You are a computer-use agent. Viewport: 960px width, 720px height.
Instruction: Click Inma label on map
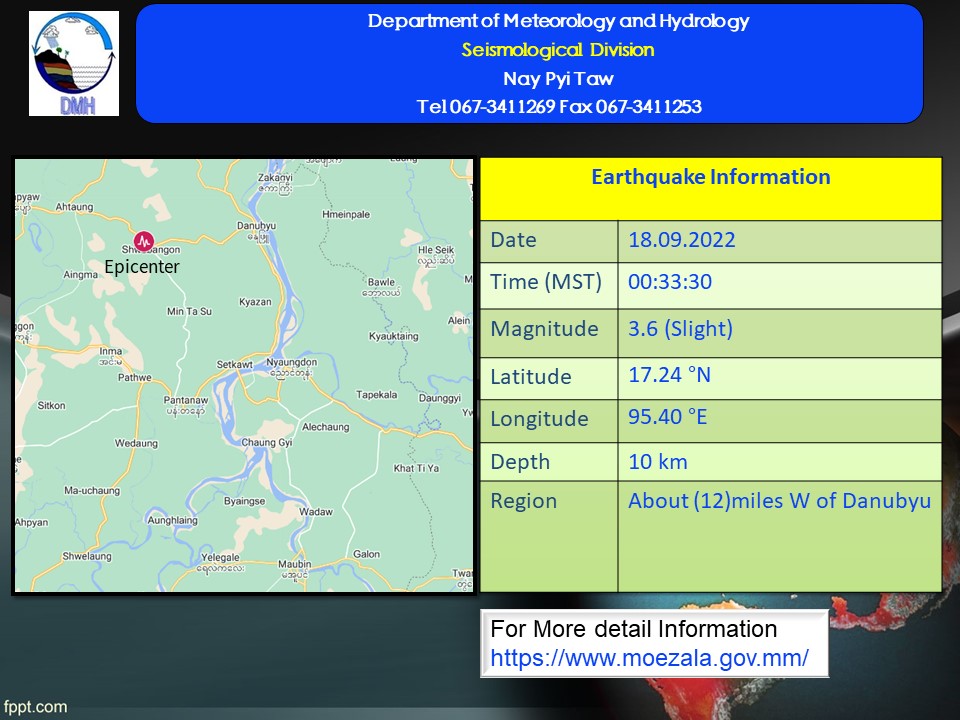point(111,351)
